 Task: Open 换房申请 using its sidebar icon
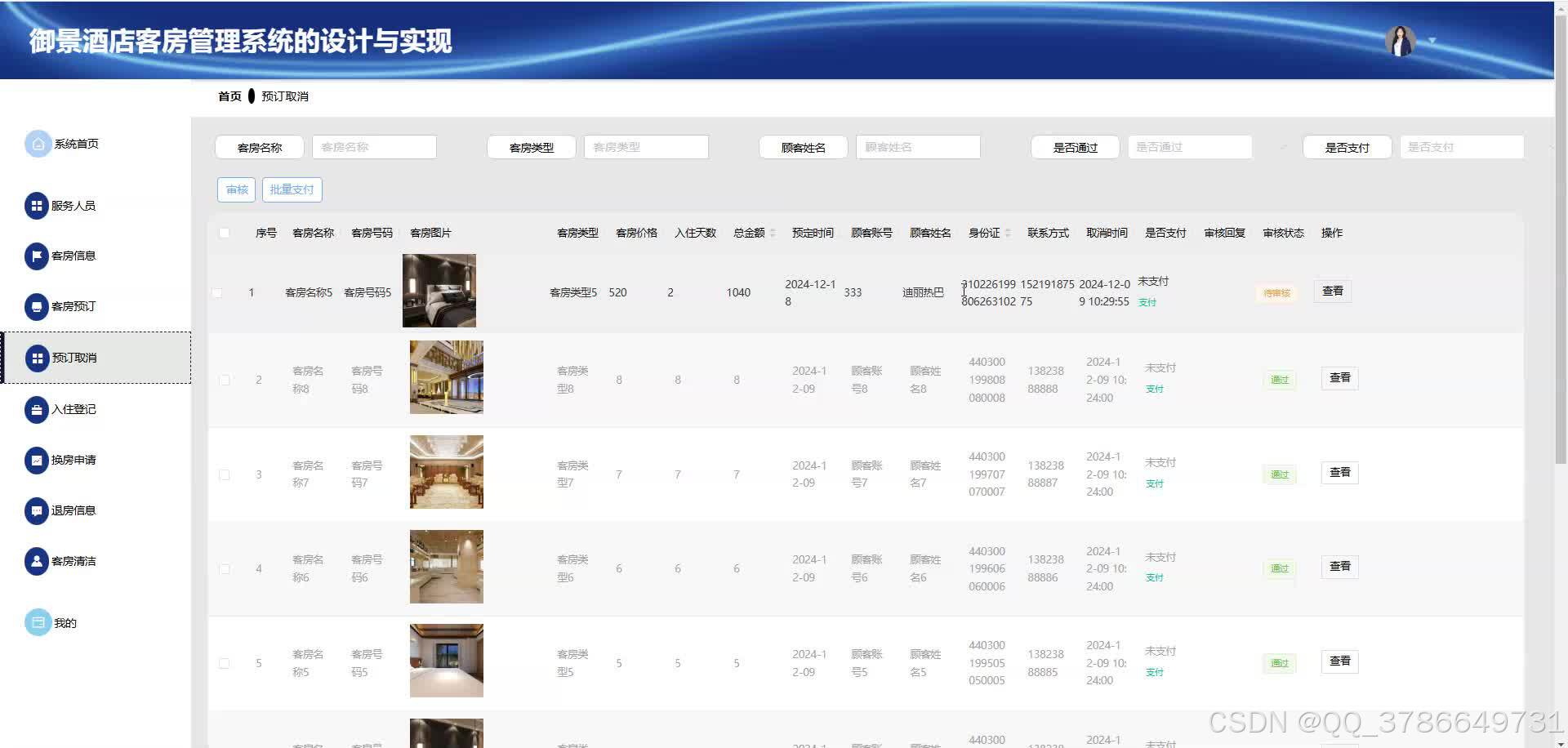(x=36, y=460)
